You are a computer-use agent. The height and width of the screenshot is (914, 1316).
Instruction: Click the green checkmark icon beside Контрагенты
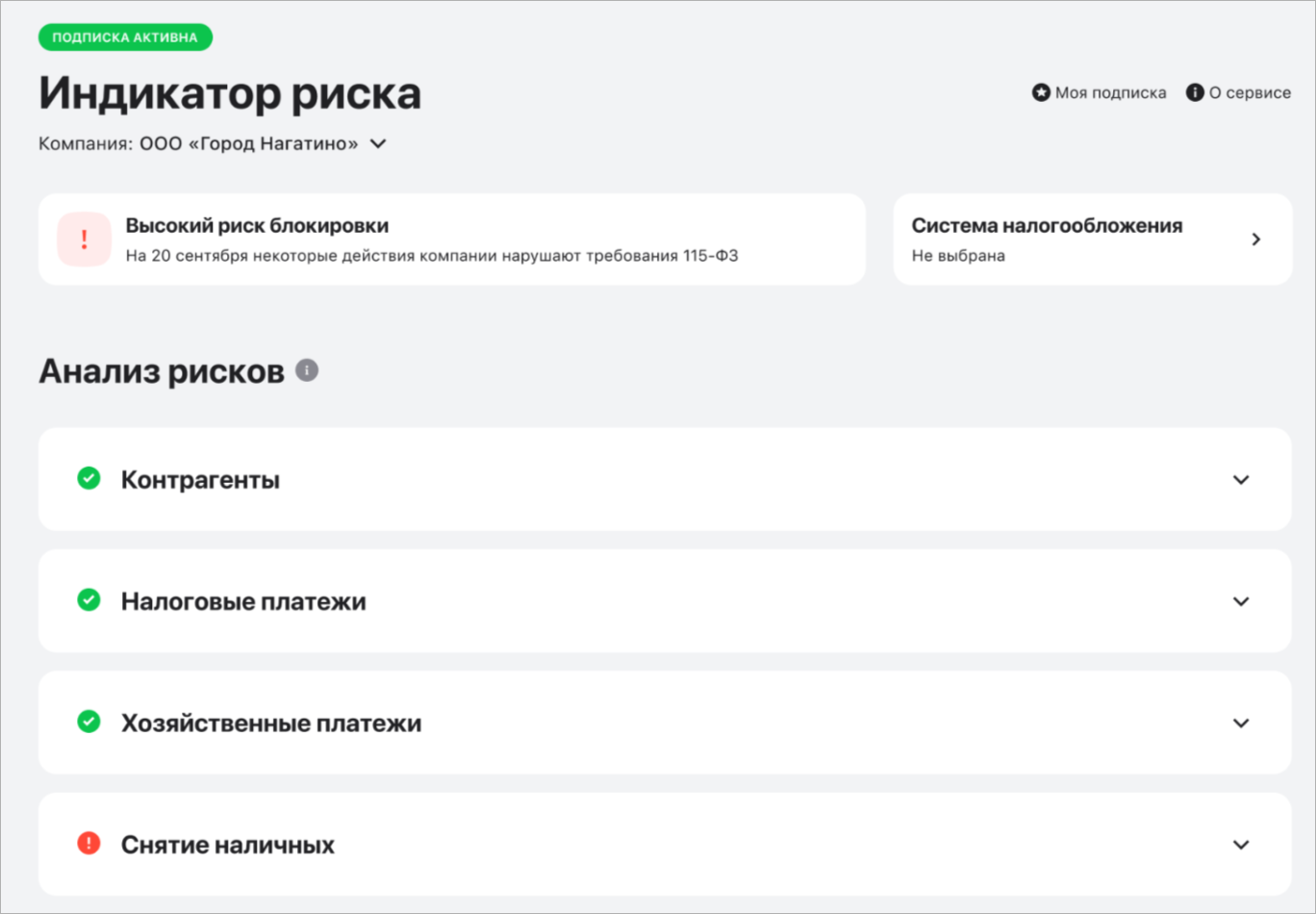click(89, 478)
